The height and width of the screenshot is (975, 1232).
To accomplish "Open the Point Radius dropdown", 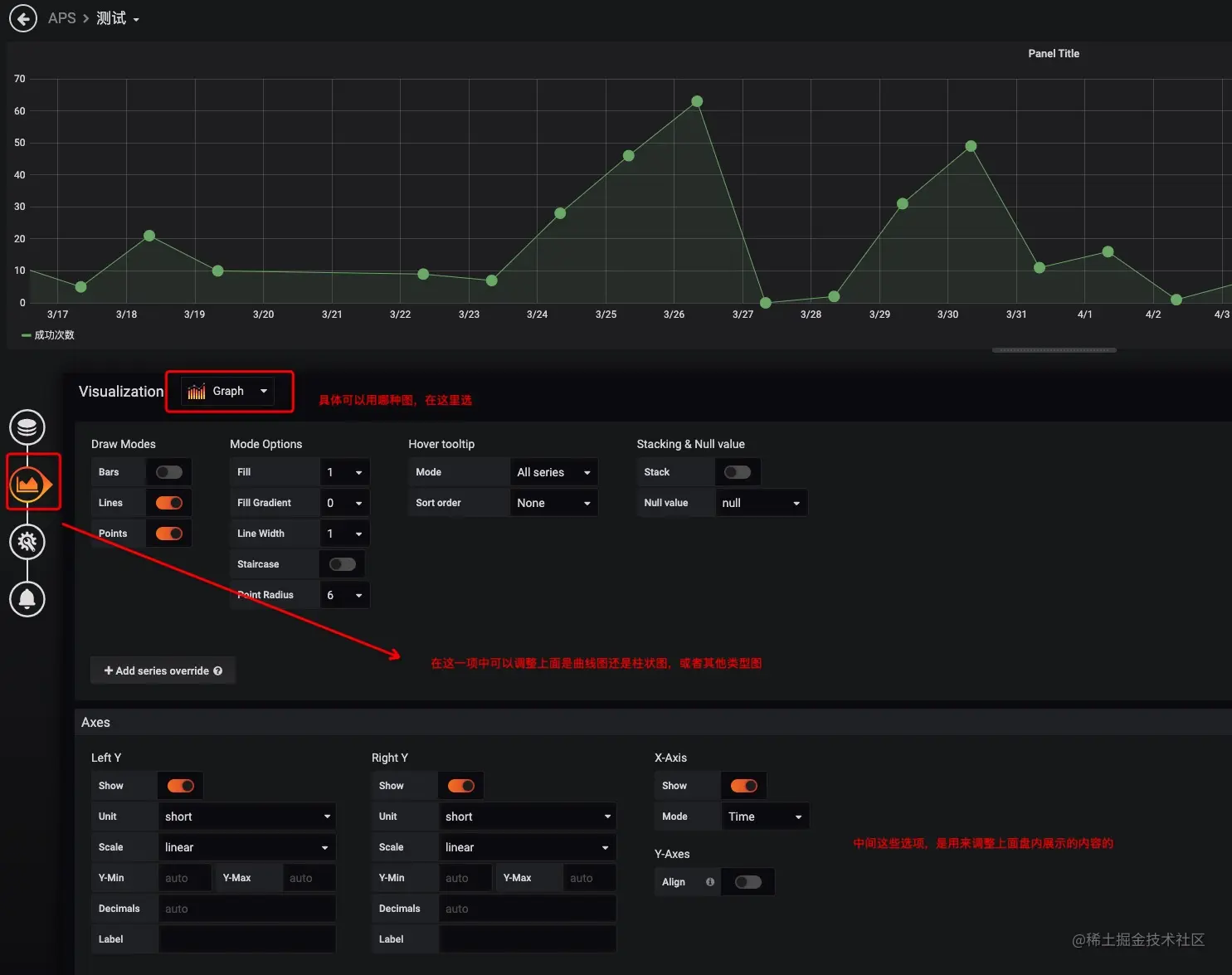I will pos(344,595).
